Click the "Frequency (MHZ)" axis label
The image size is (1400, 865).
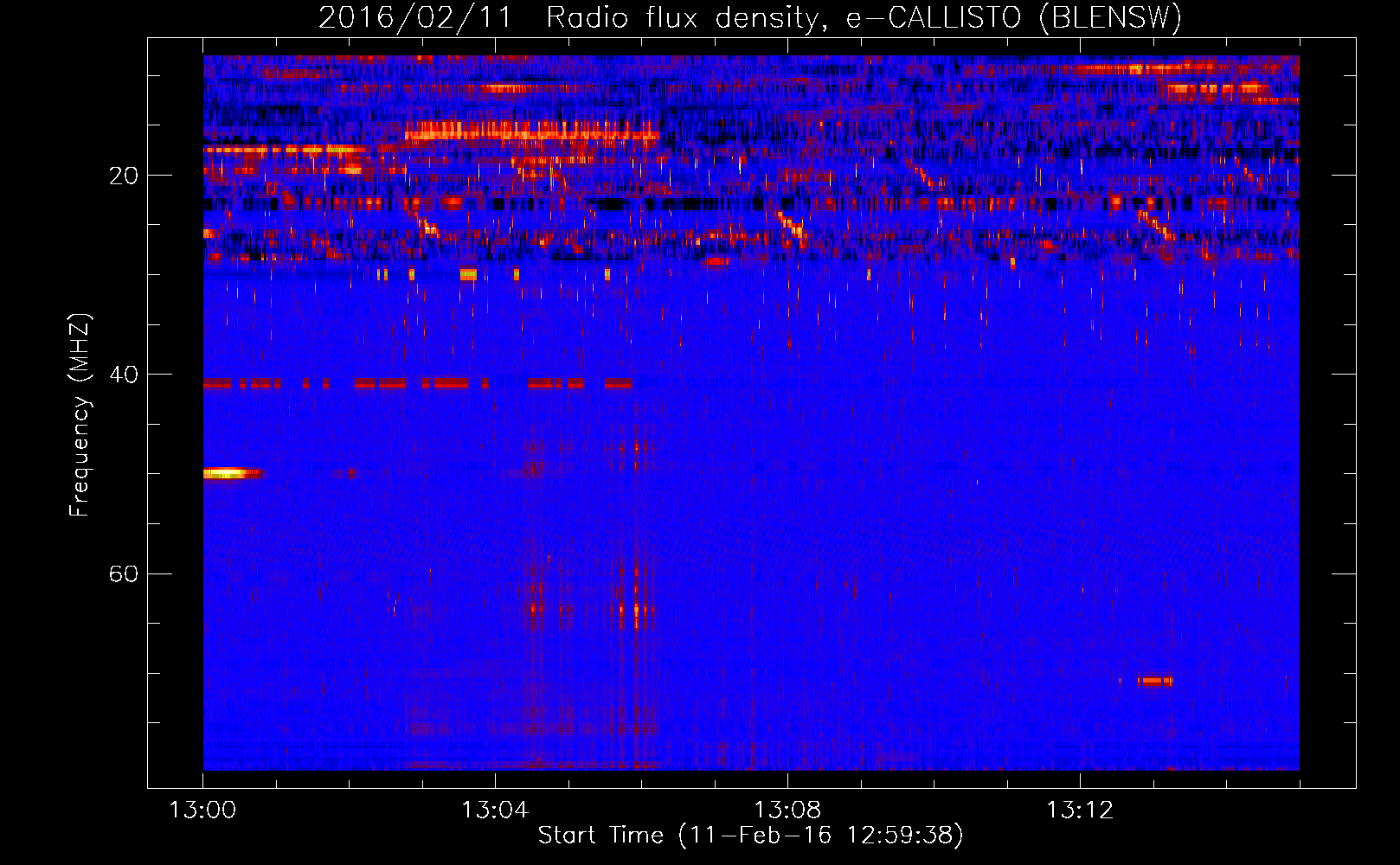(80, 415)
